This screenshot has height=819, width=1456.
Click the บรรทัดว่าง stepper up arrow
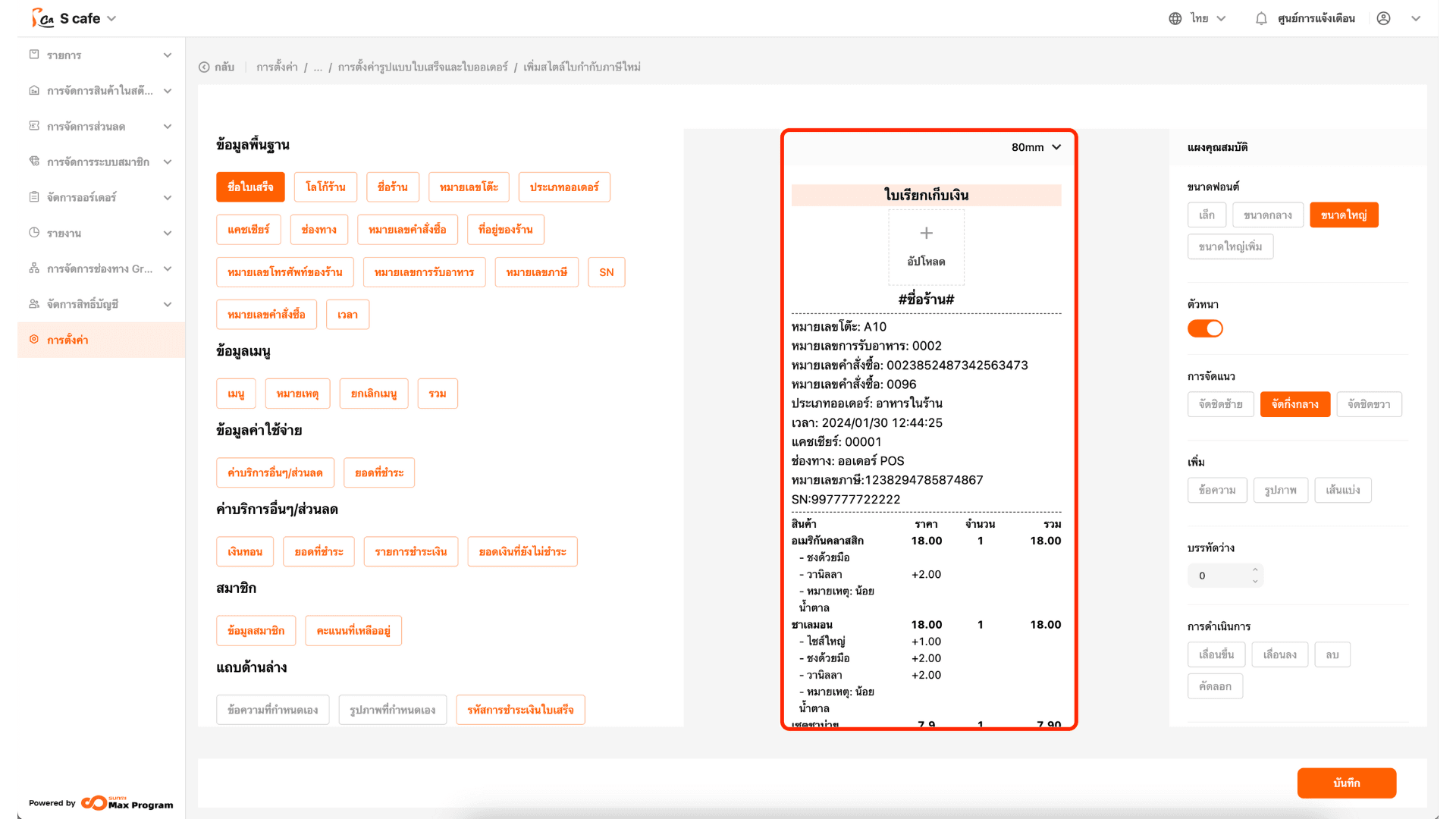(1255, 570)
